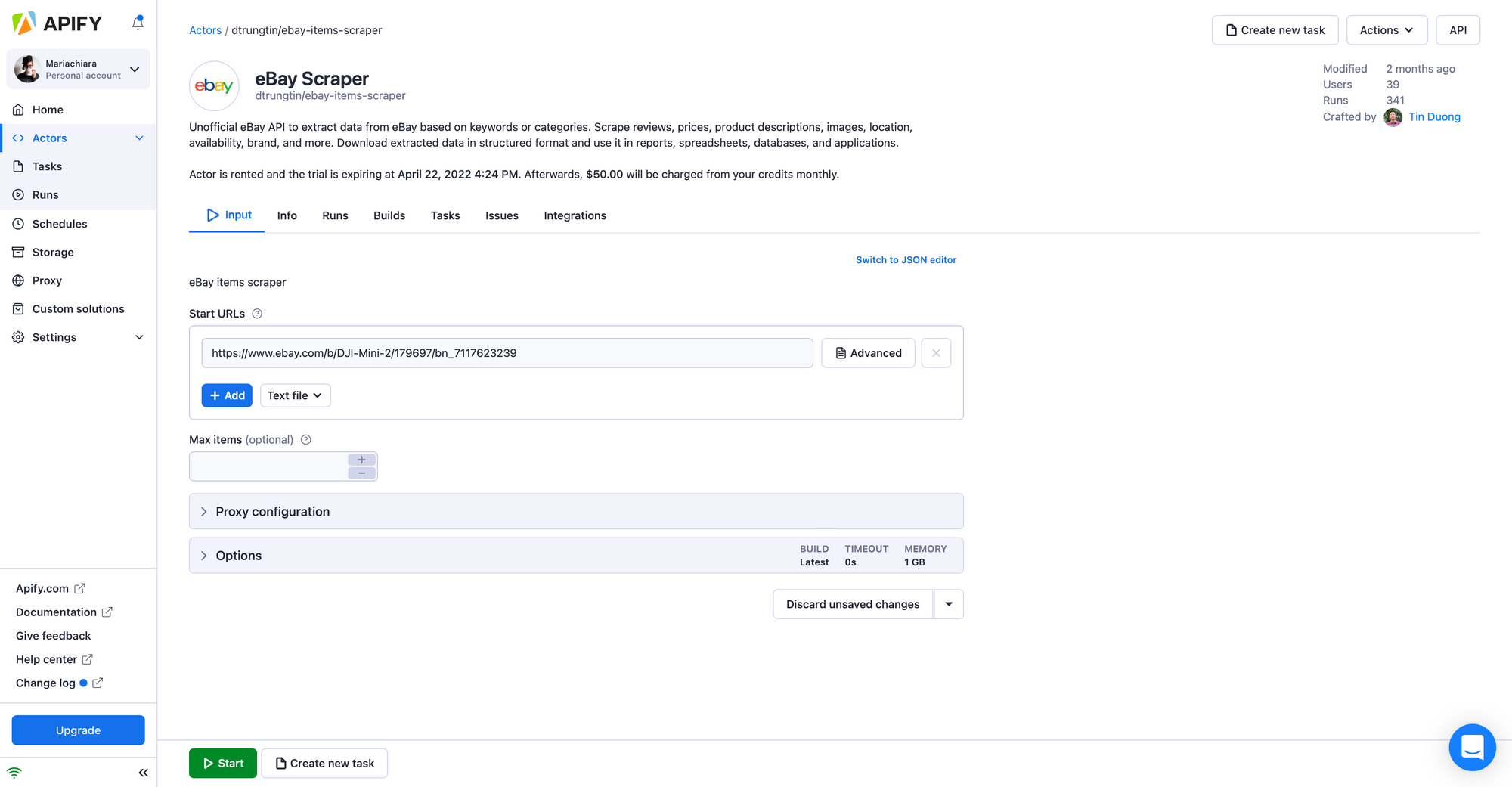Open Tin Duong author profile

(x=1434, y=116)
